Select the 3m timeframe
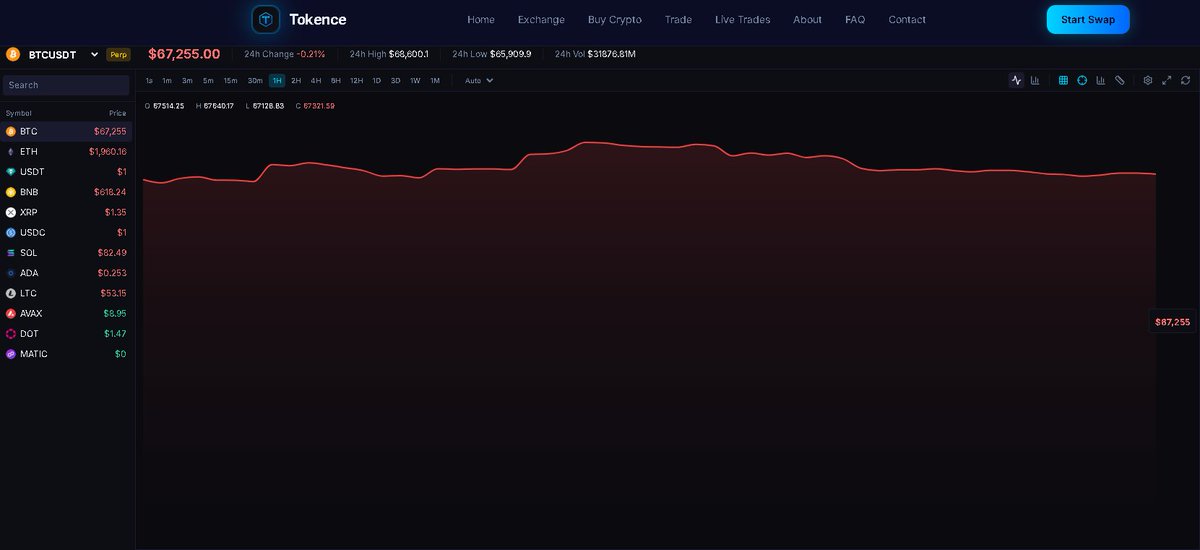Screen dimensions: 1200x550 187,80
